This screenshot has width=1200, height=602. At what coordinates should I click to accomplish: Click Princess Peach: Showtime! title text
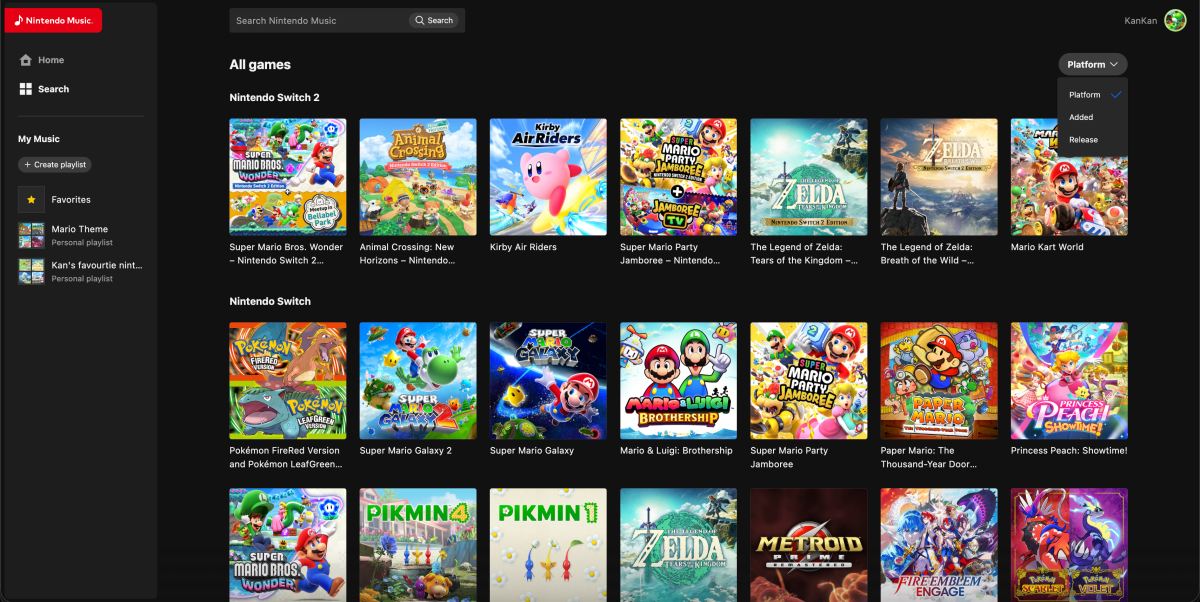click(1069, 451)
